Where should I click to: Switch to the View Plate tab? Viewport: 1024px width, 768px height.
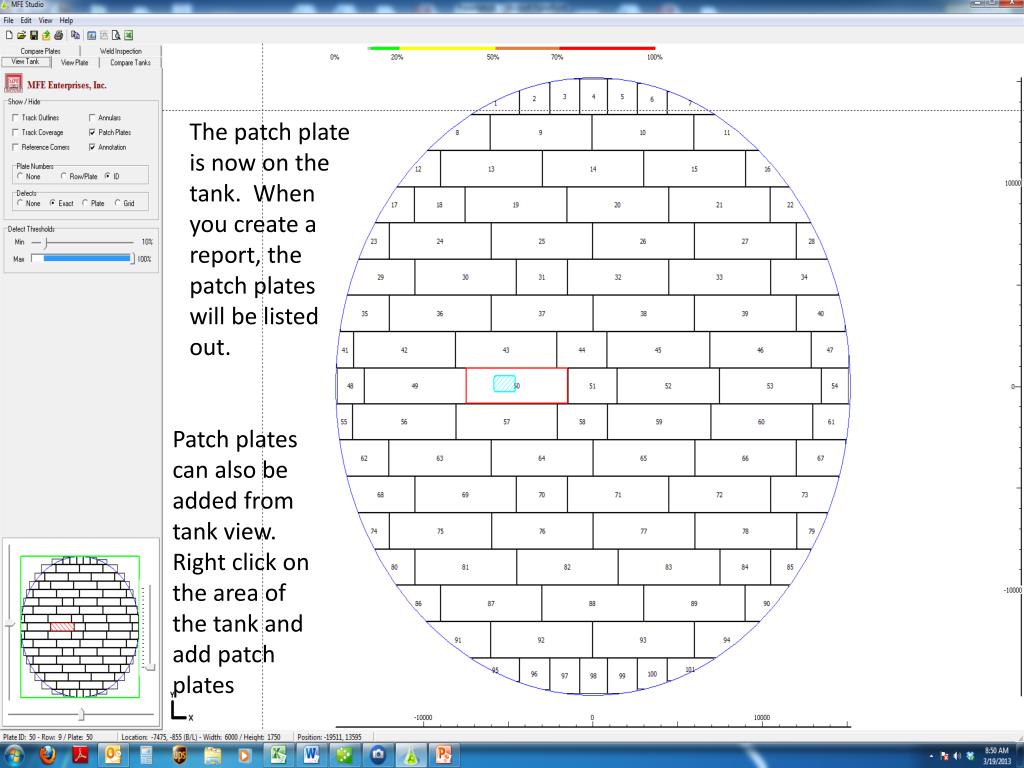[x=74, y=63]
